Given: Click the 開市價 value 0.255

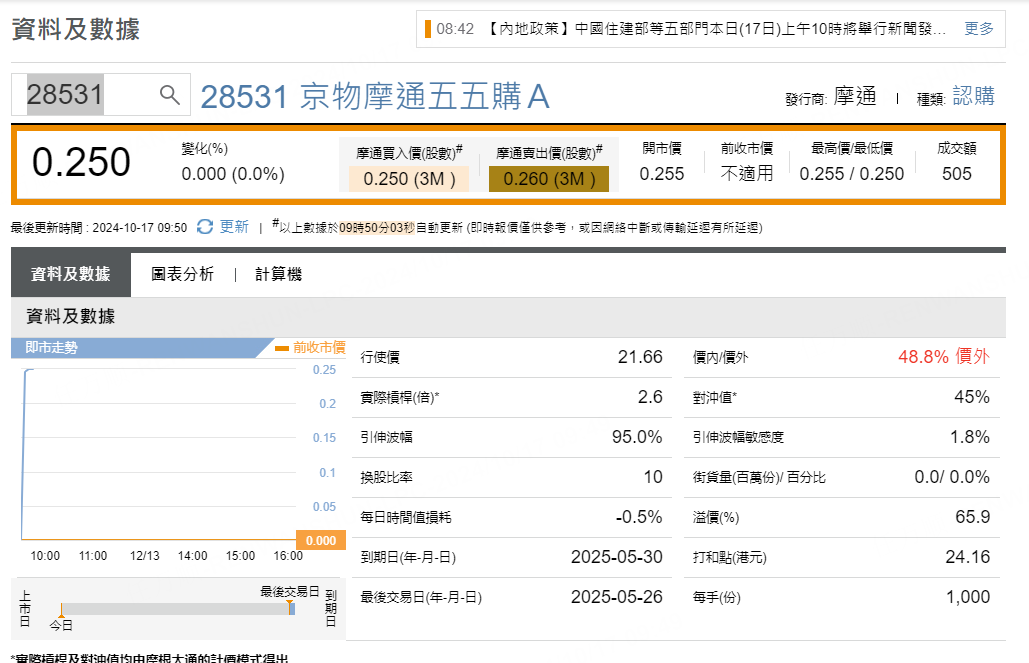Looking at the screenshot, I should click(x=662, y=174).
